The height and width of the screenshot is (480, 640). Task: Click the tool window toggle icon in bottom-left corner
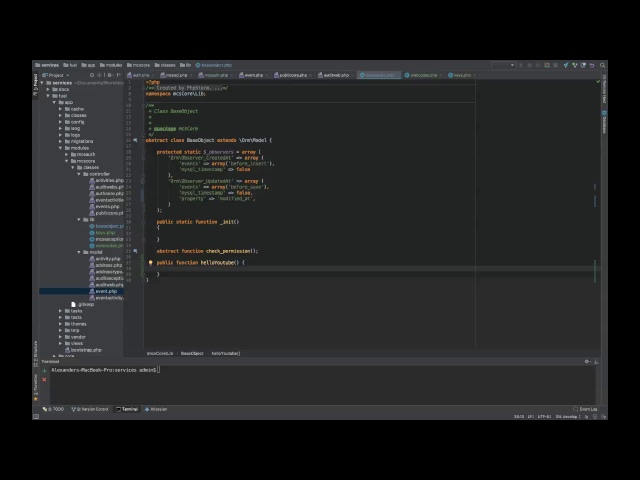tap(36, 416)
